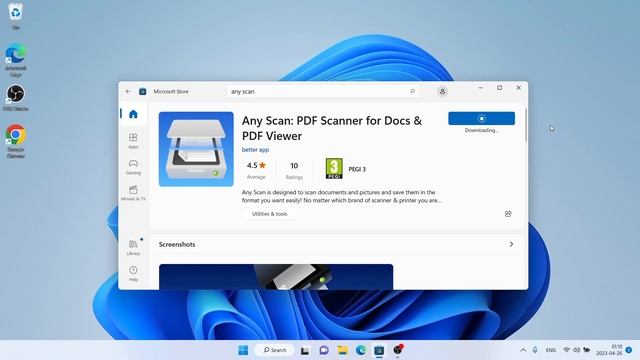The image size is (640, 360).
Task: Click the microphone tray icon
Action: point(535,350)
